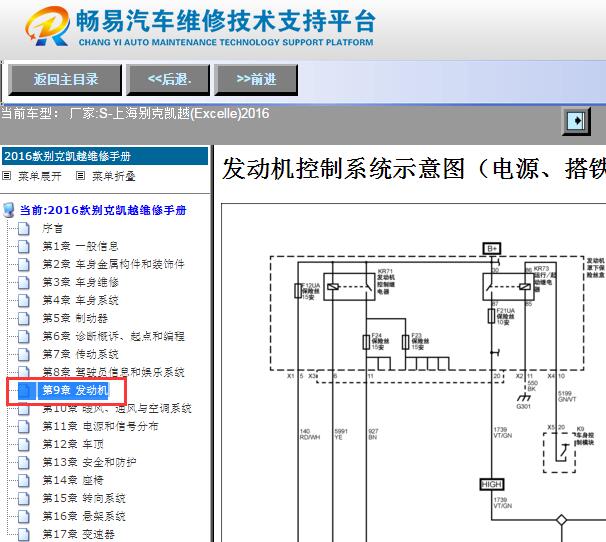Open 第14章 座椅
Screen dimensions: 606x542
coord(73,480)
